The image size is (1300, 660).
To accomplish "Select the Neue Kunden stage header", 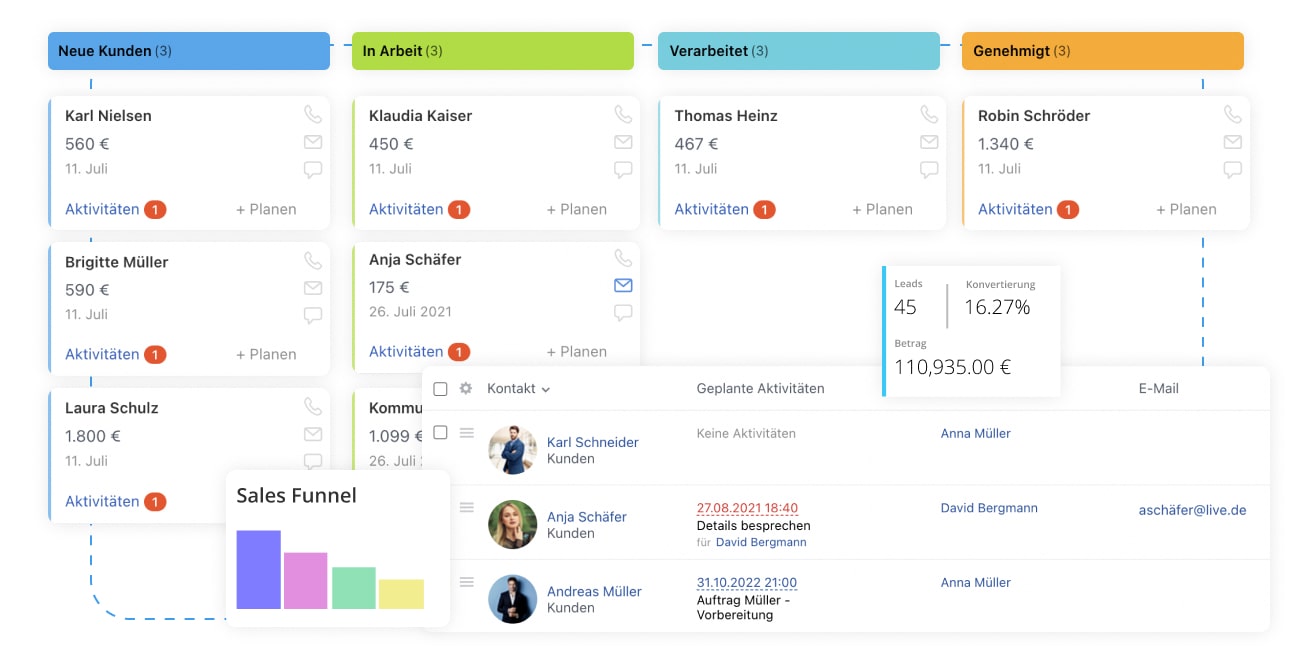I will click(188, 51).
